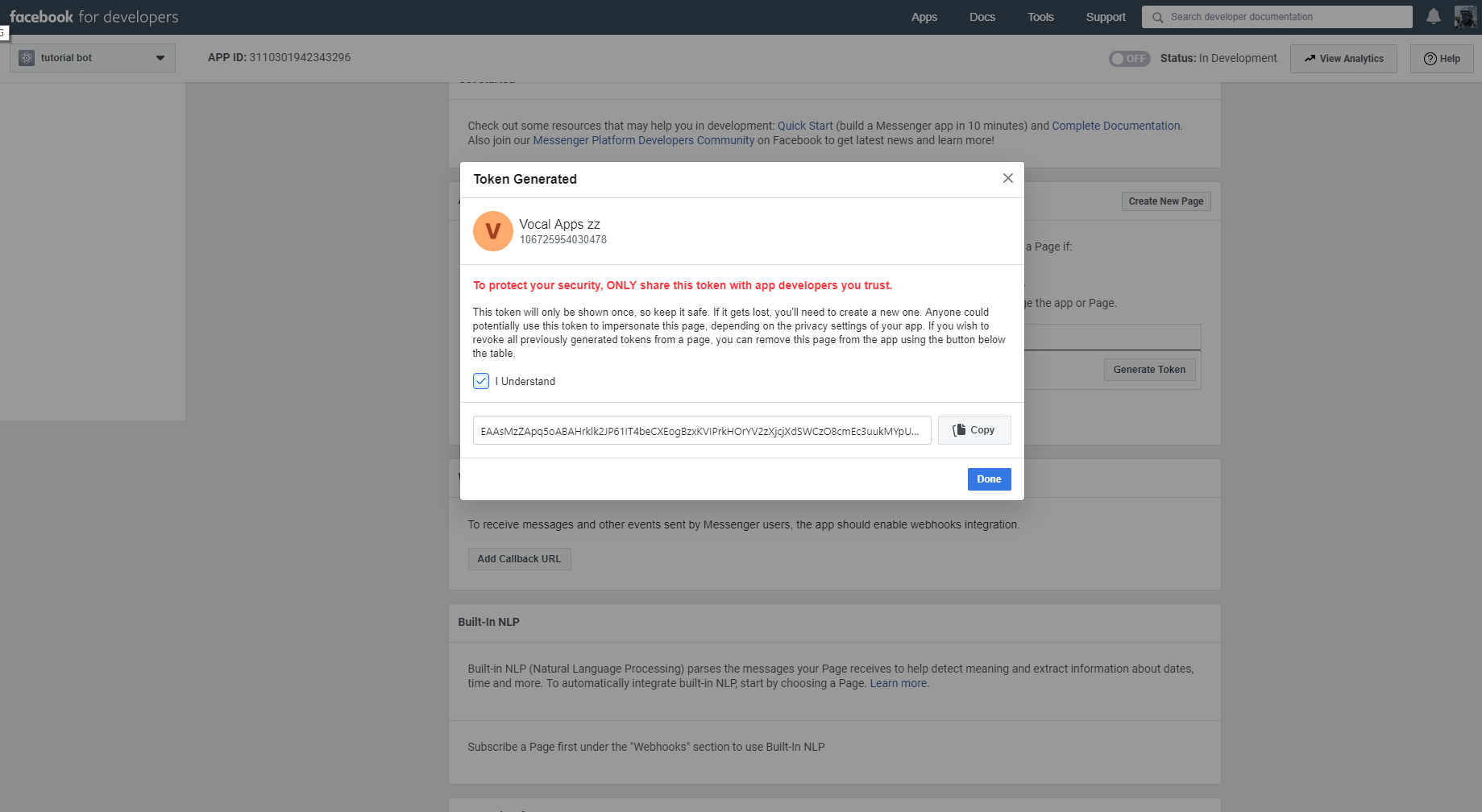Viewport: 1482px width, 812px height.
Task: Click the notifications bell icon
Action: [1433, 16]
